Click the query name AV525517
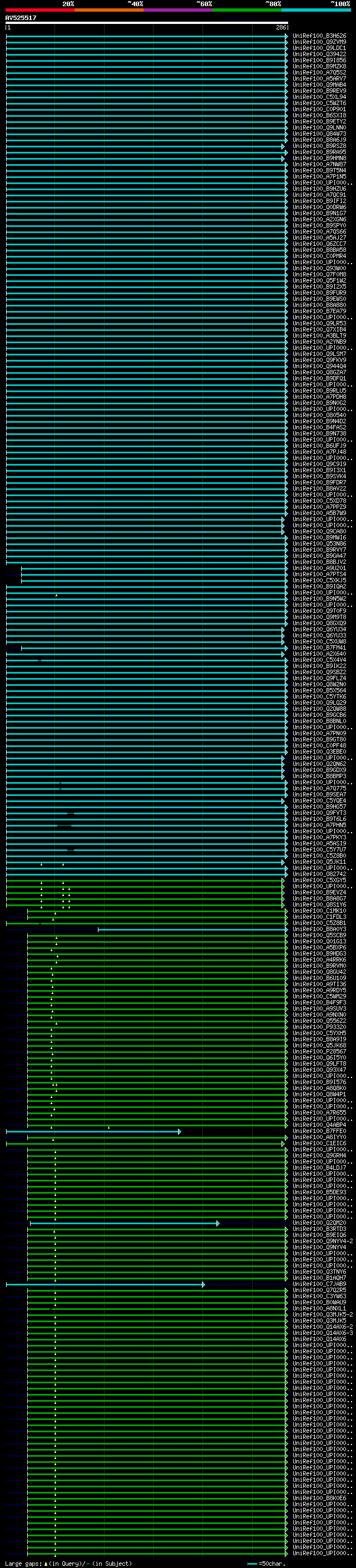The width and height of the screenshot is (356, 1568). pos(21,18)
